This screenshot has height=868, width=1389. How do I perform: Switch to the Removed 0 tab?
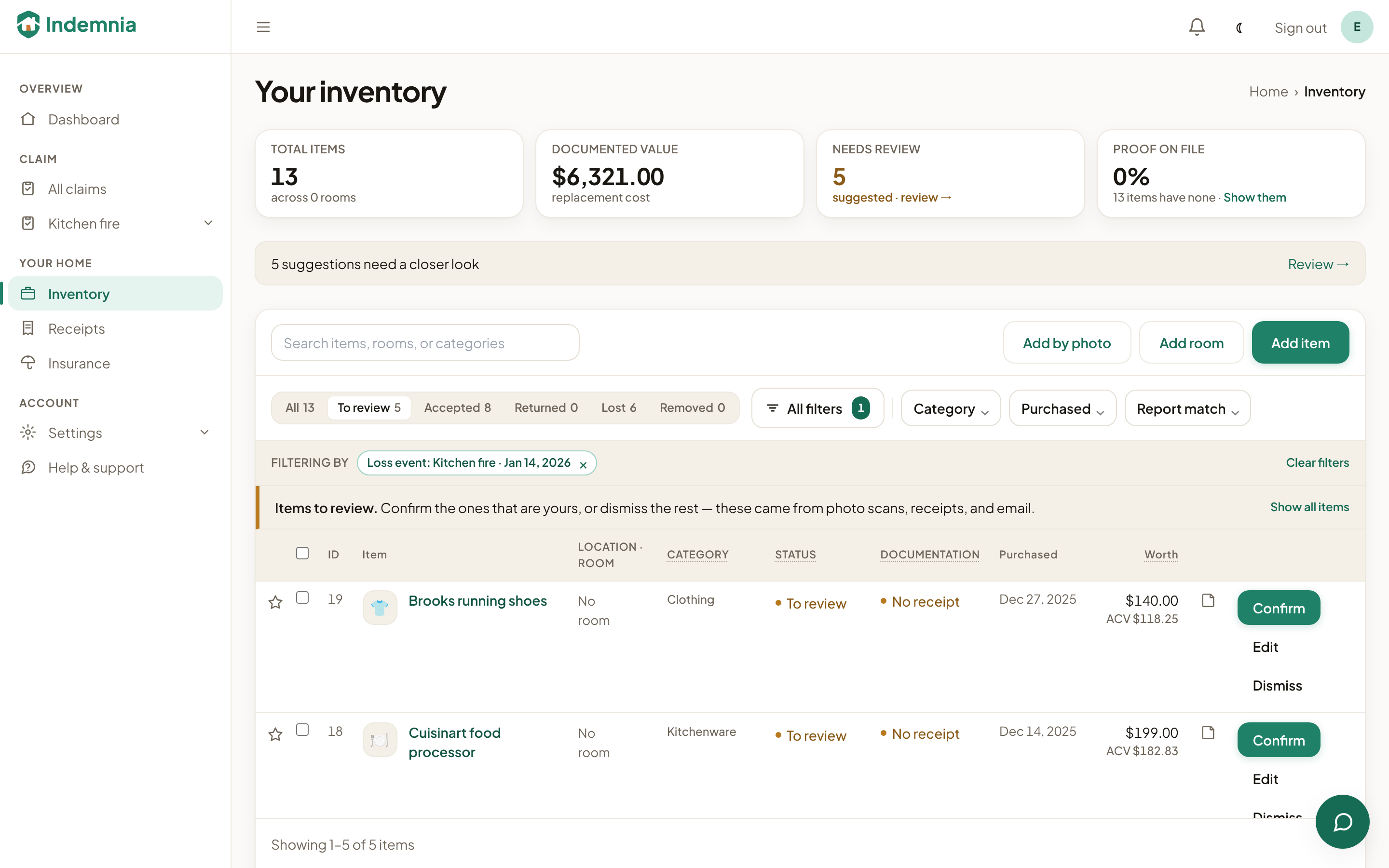(692, 407)
